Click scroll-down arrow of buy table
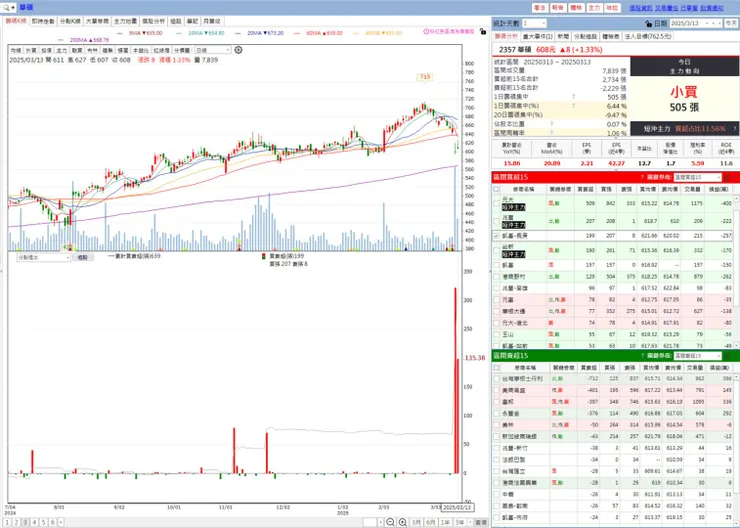 click(x=736, y=344)
